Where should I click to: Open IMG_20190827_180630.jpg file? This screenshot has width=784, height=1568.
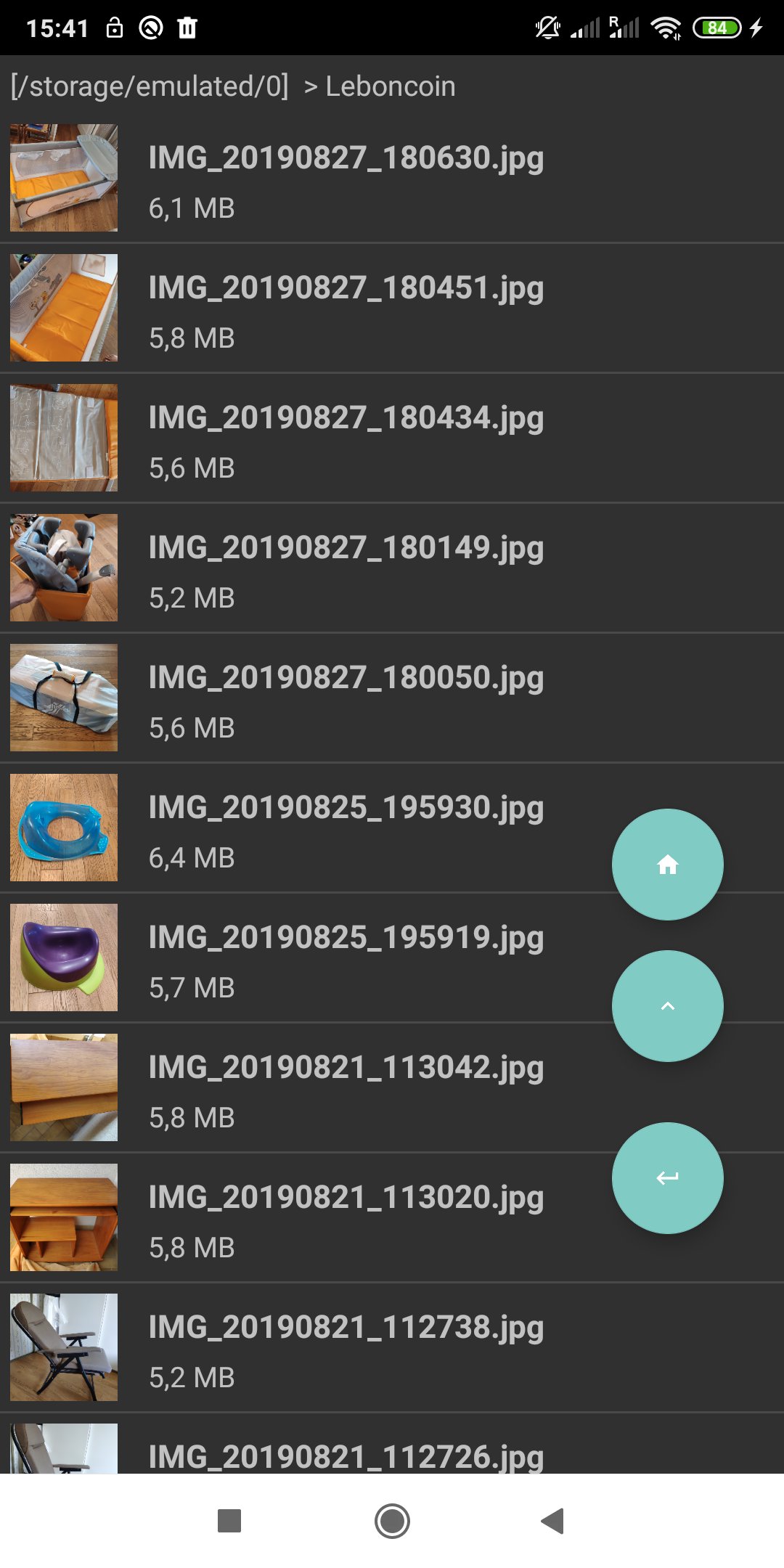click(392, 178)
